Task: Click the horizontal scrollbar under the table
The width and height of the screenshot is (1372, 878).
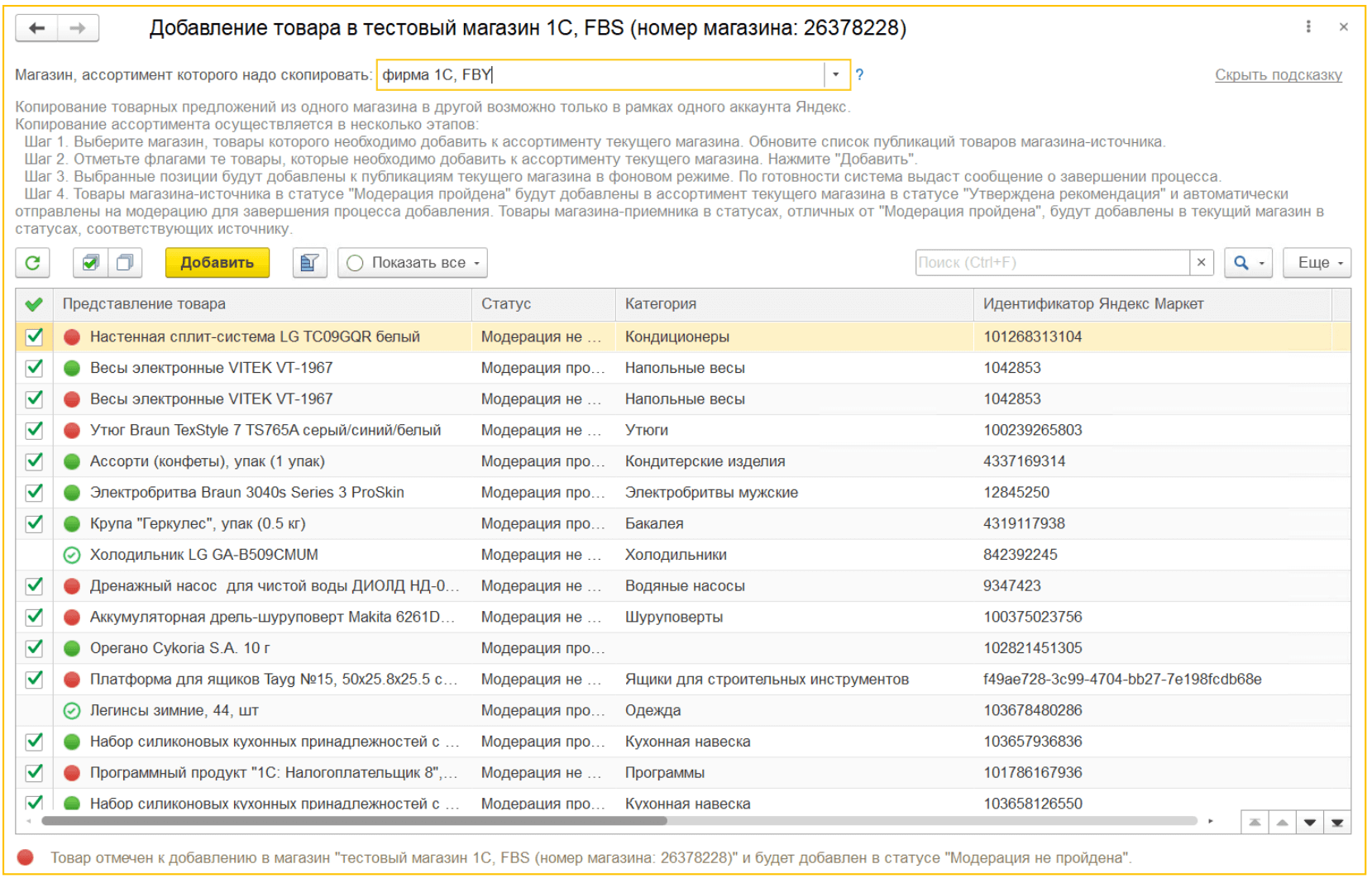Action: 354,821
